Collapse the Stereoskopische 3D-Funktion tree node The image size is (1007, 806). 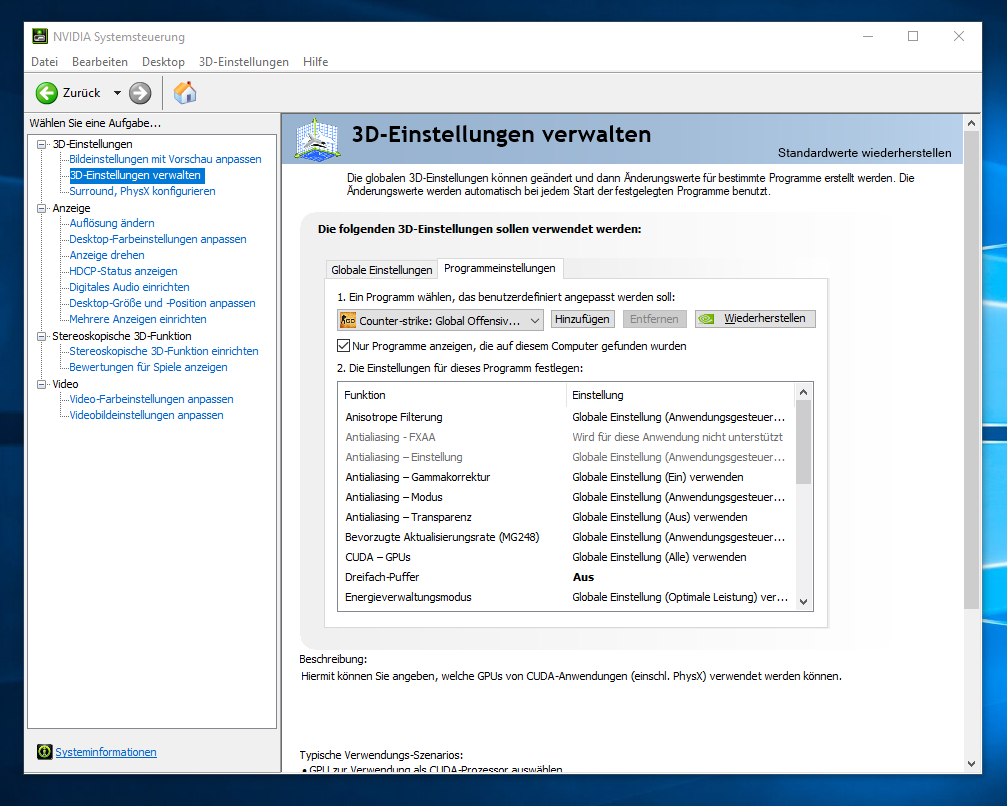click(x=42, y=336)
